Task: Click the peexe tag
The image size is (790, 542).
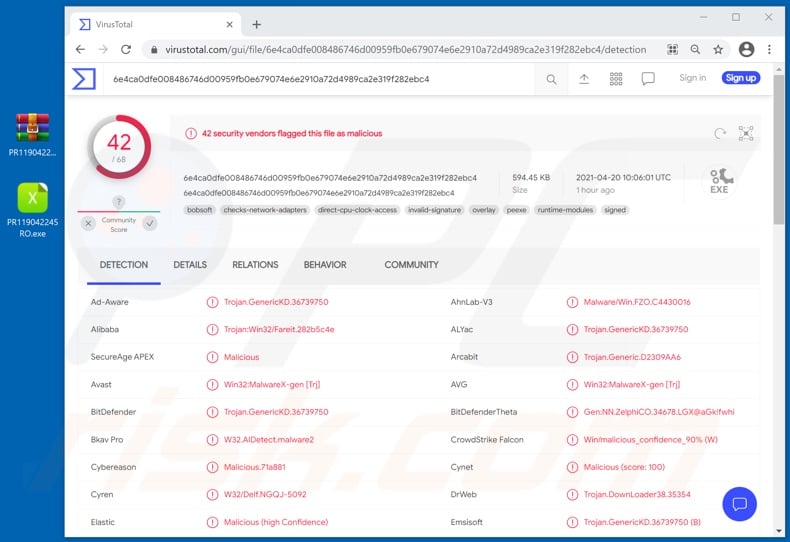Action: [516, 210]
